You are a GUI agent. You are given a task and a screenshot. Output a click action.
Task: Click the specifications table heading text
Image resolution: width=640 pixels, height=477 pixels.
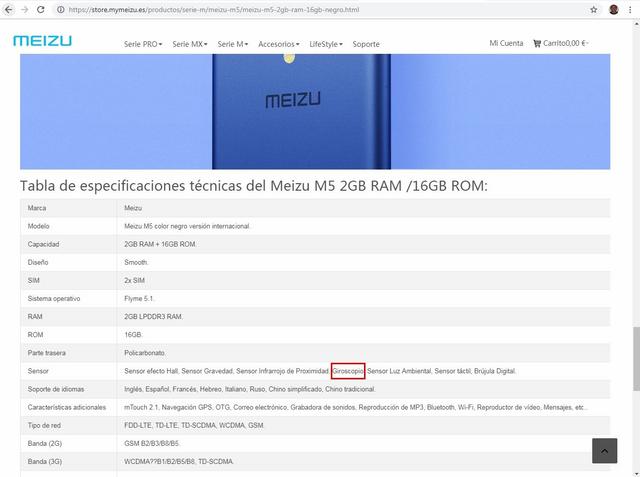[253, 186]
